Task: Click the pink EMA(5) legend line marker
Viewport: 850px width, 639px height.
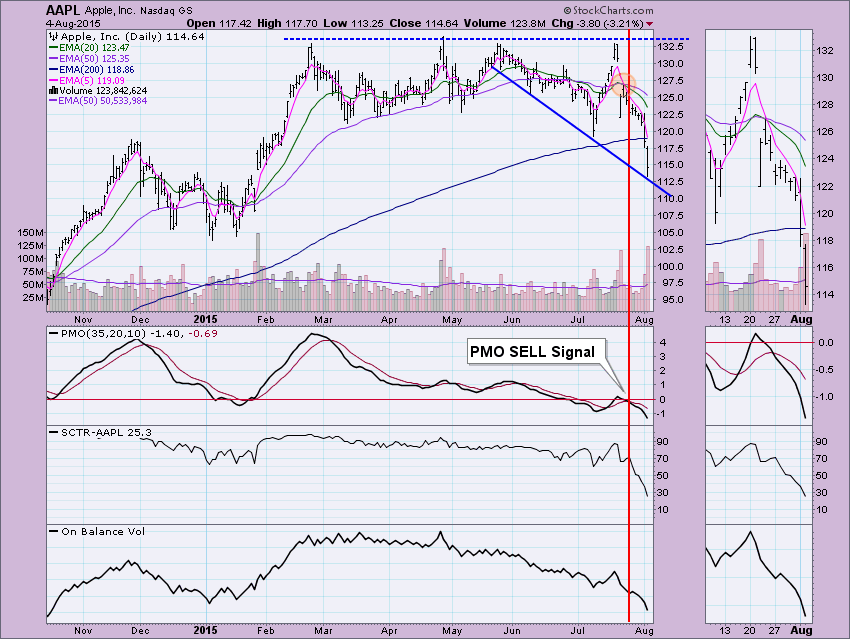Action: tap(53, 80)
